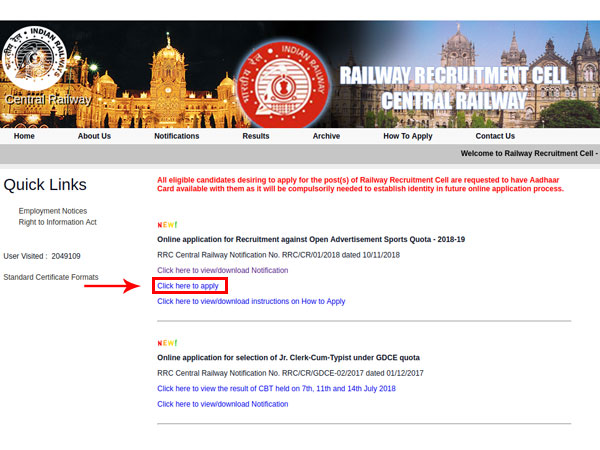The height and width of the screenshot is (450, 600).
Task: Click the NEW badge above Sports Quota notice
Action: tap(167, 225)
